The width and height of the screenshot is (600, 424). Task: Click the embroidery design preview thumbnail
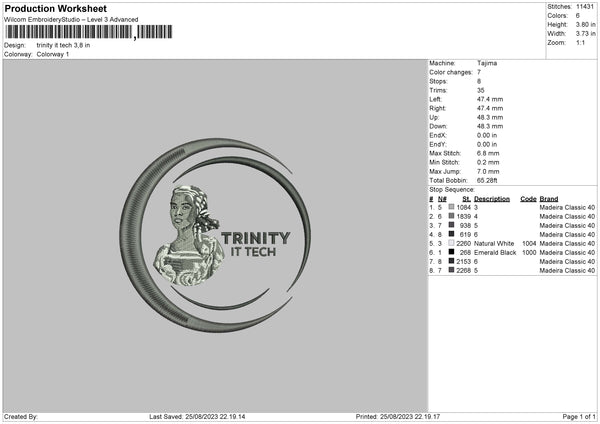[215, 235]
